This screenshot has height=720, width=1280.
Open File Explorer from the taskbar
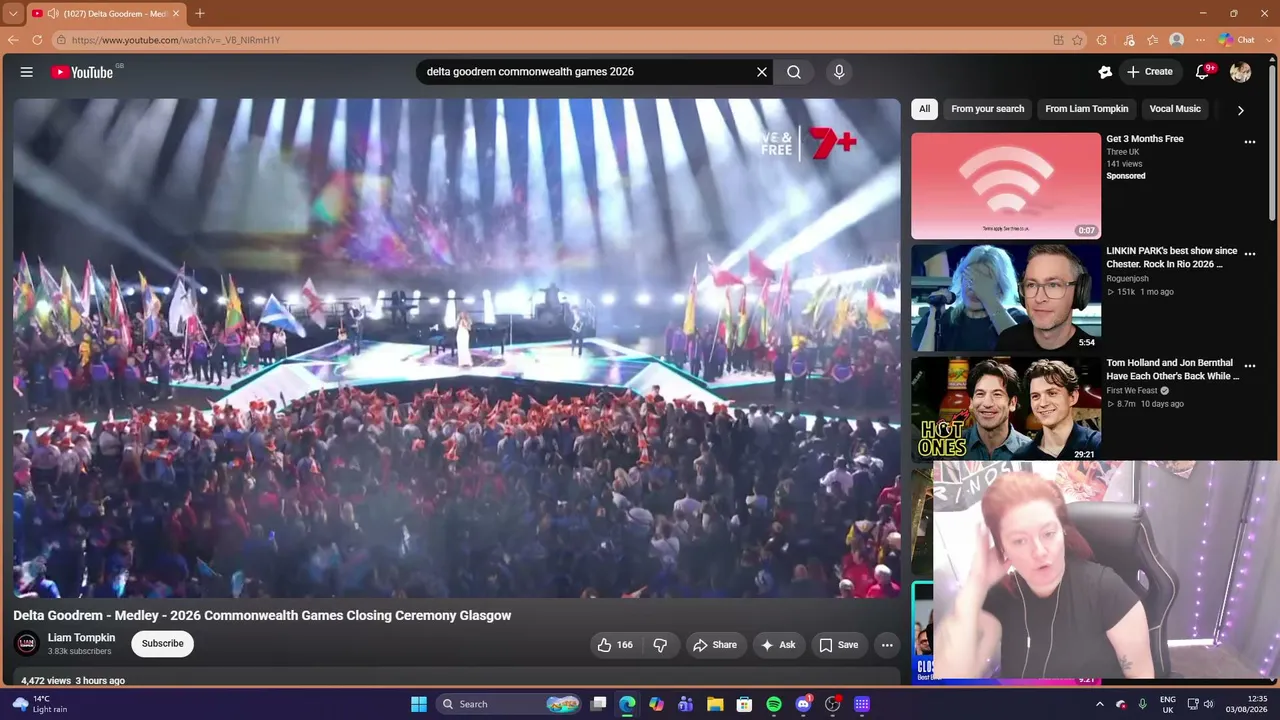[715, 704]
